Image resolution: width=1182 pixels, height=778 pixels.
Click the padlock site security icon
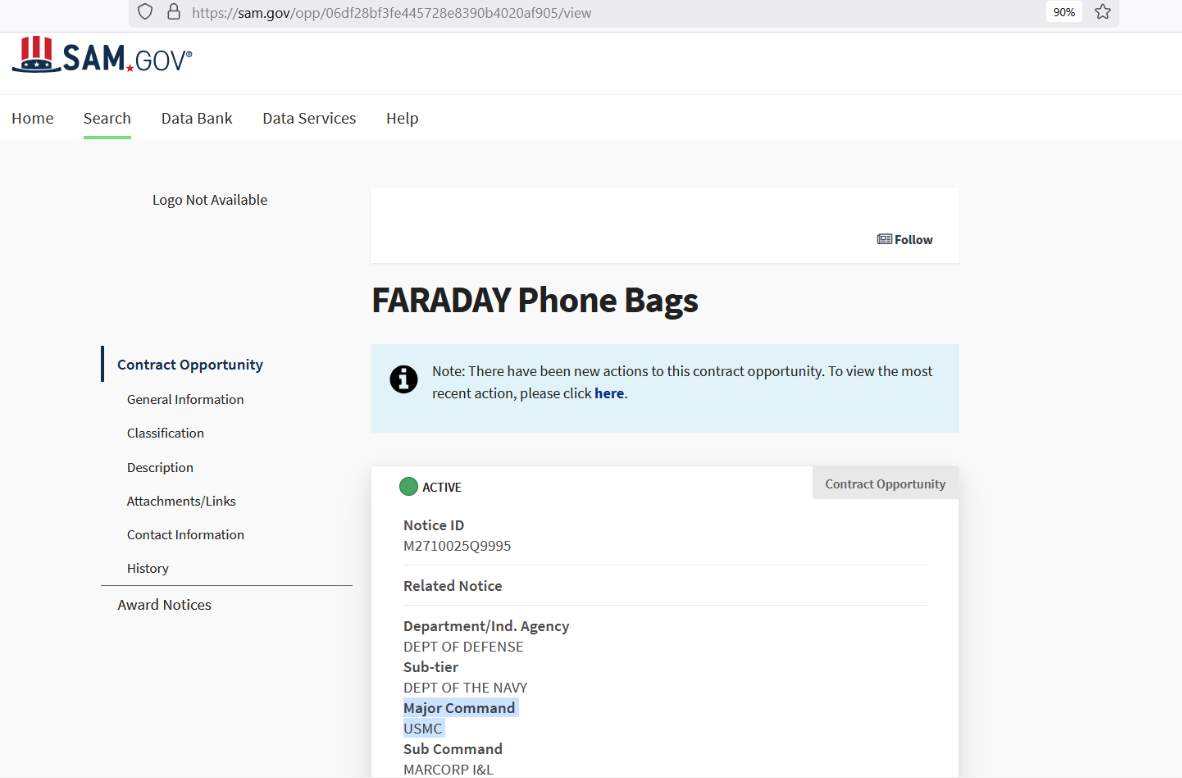pos(174,12)
